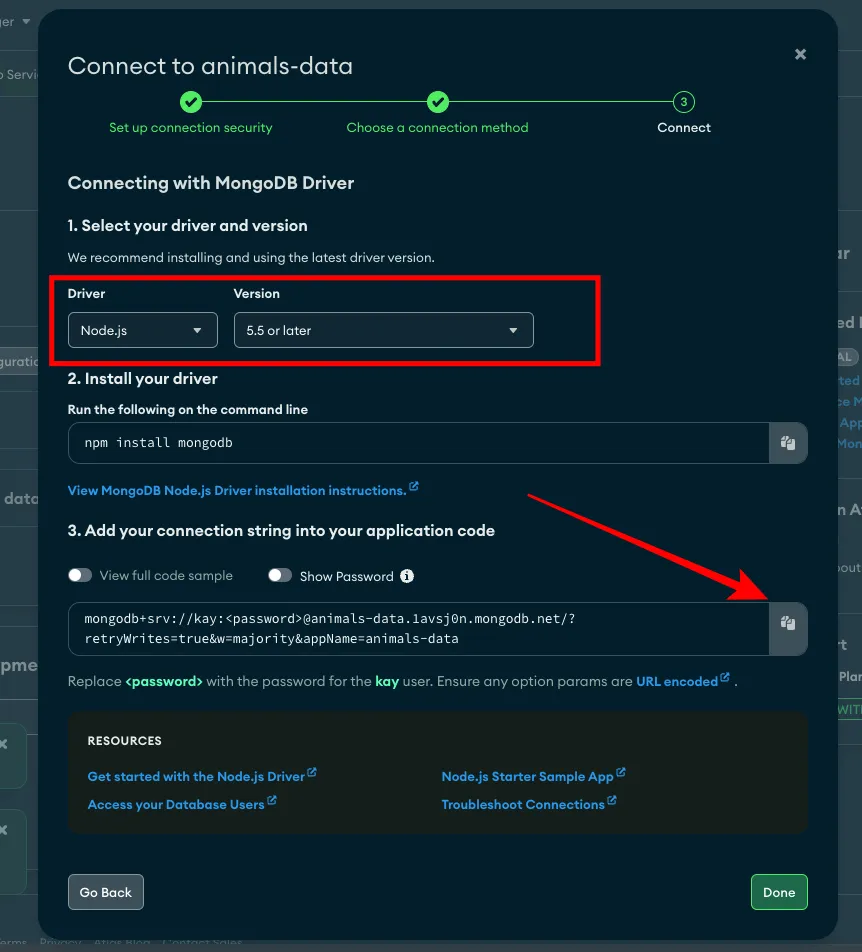Go to Choose a connection method step

pos(437,114)
